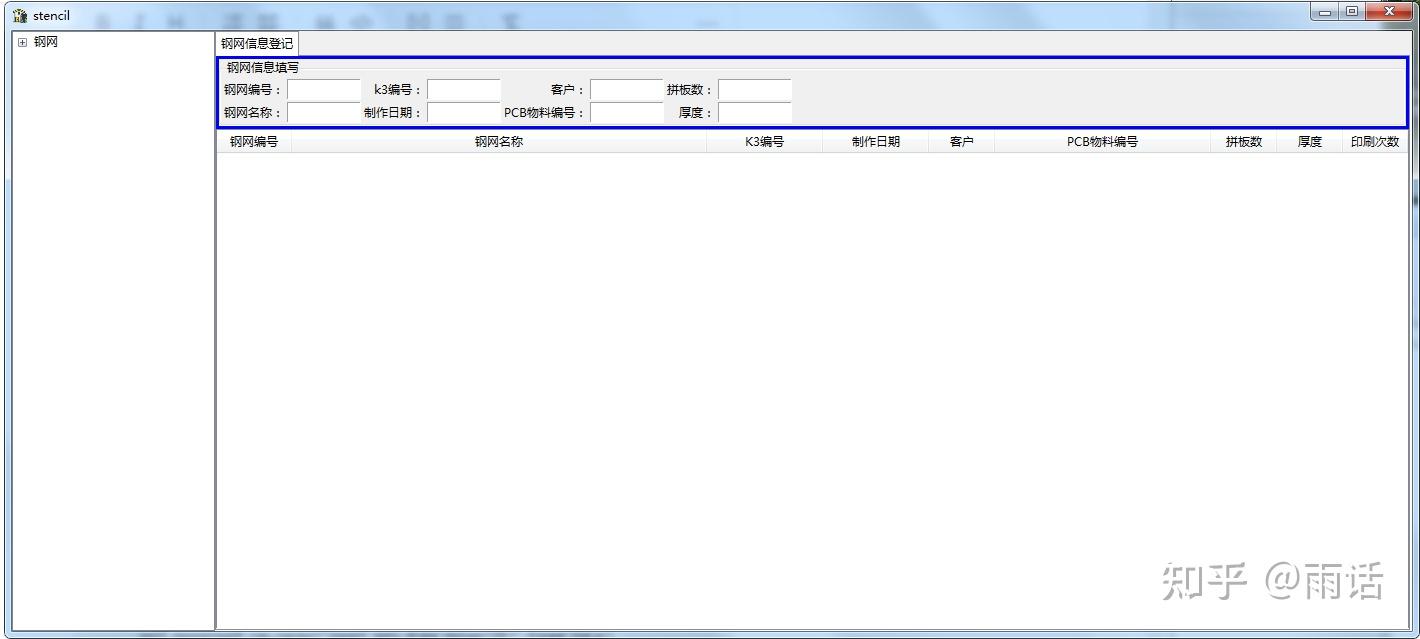
Task: Sort by 厚度 column header
Action: 1309,142
